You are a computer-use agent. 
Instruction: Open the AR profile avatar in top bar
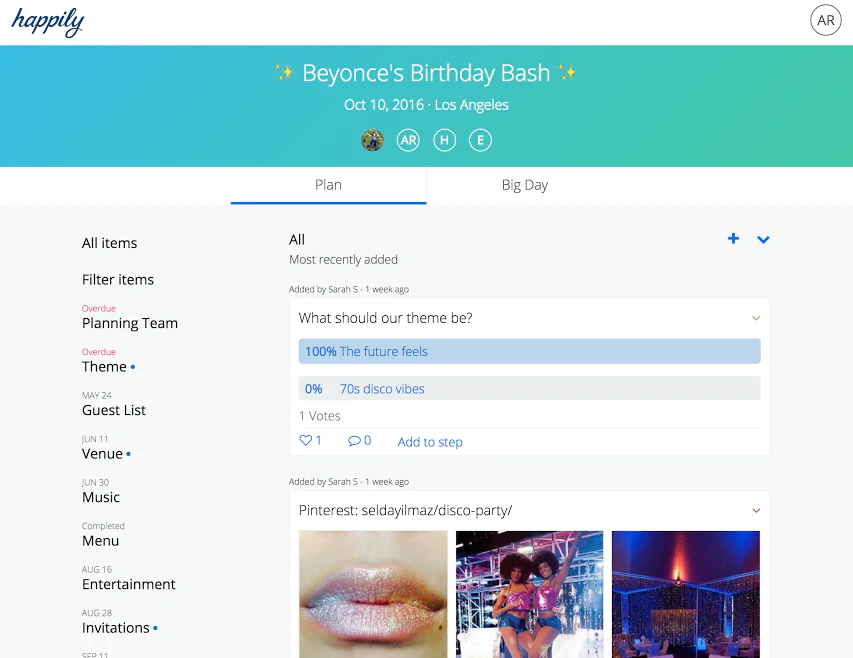click(825, 20)
